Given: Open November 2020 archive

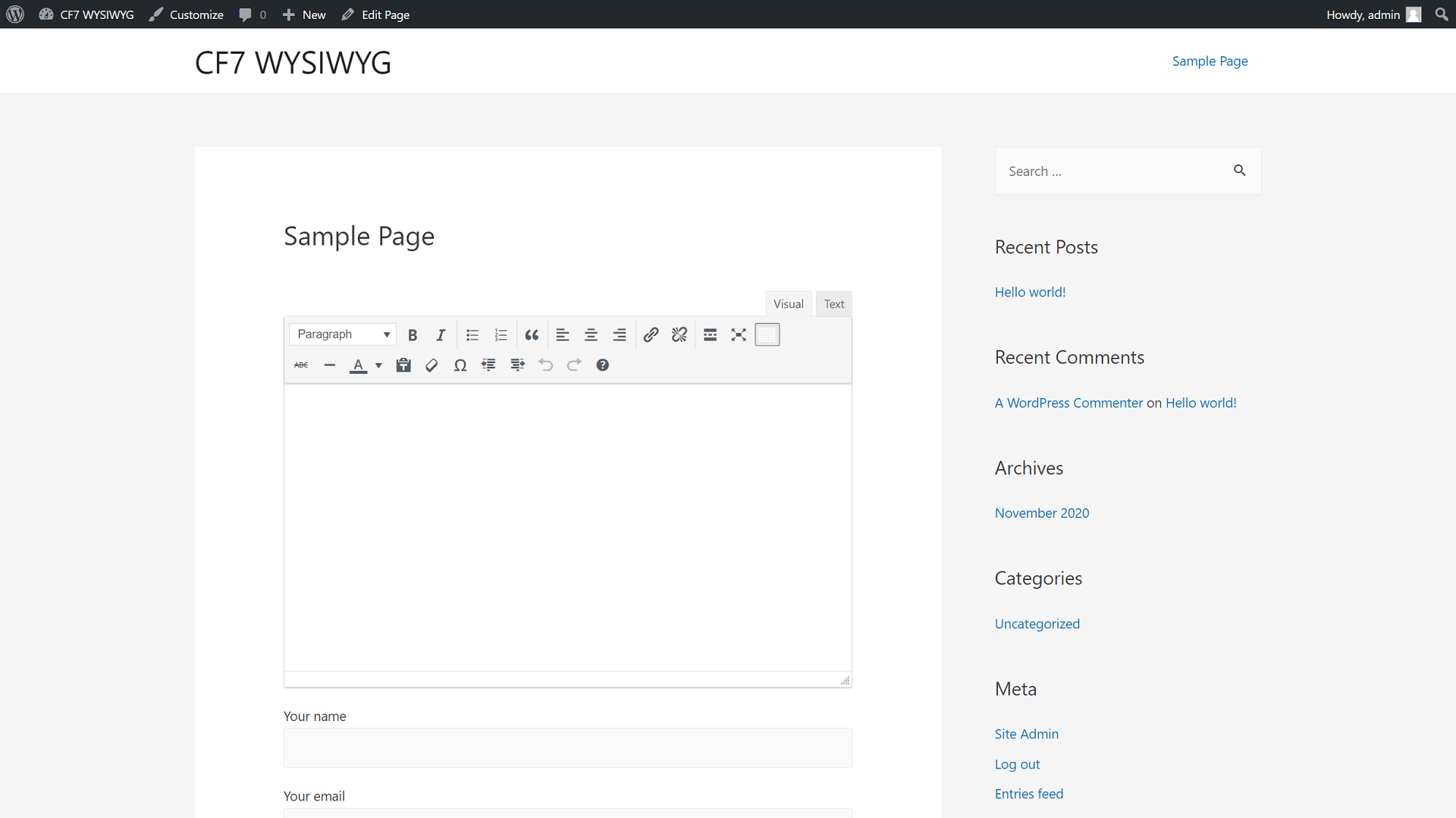Looking at the screenshot, I should coord(1041,513).
